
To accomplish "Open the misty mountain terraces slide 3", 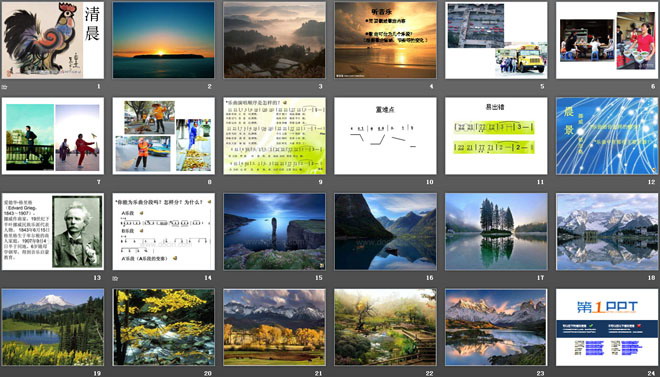I will (x=274, y=40).
